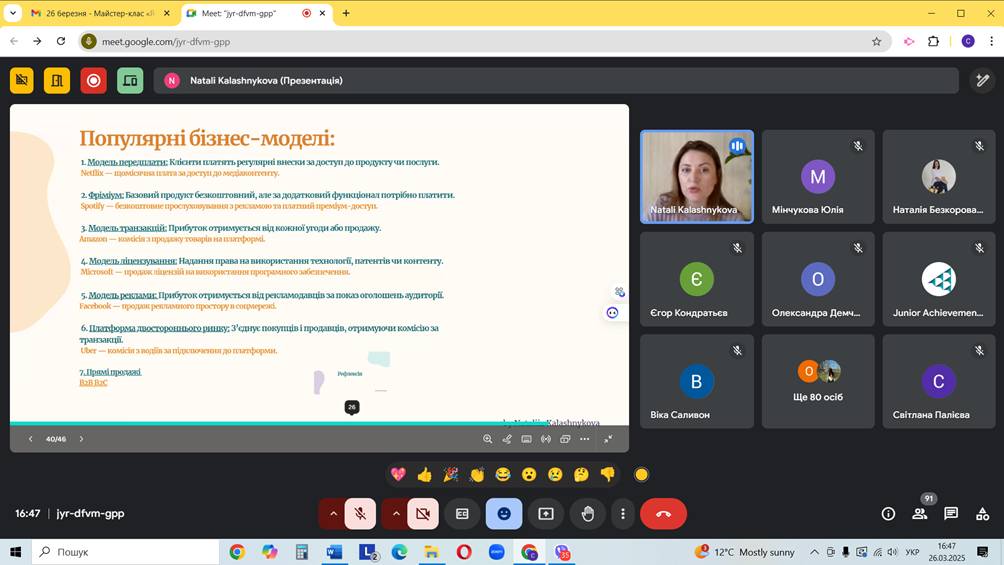This screenshot has height=565, width=1004.
Task: Send the thumbs up emoji reaction
Action: pos(425,474)
